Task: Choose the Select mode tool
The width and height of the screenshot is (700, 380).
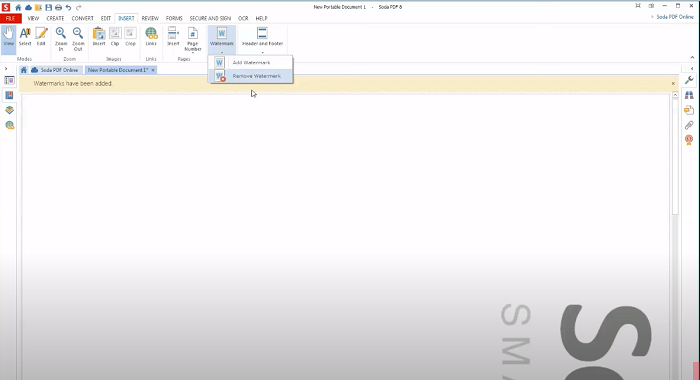Action: (25, 37)
